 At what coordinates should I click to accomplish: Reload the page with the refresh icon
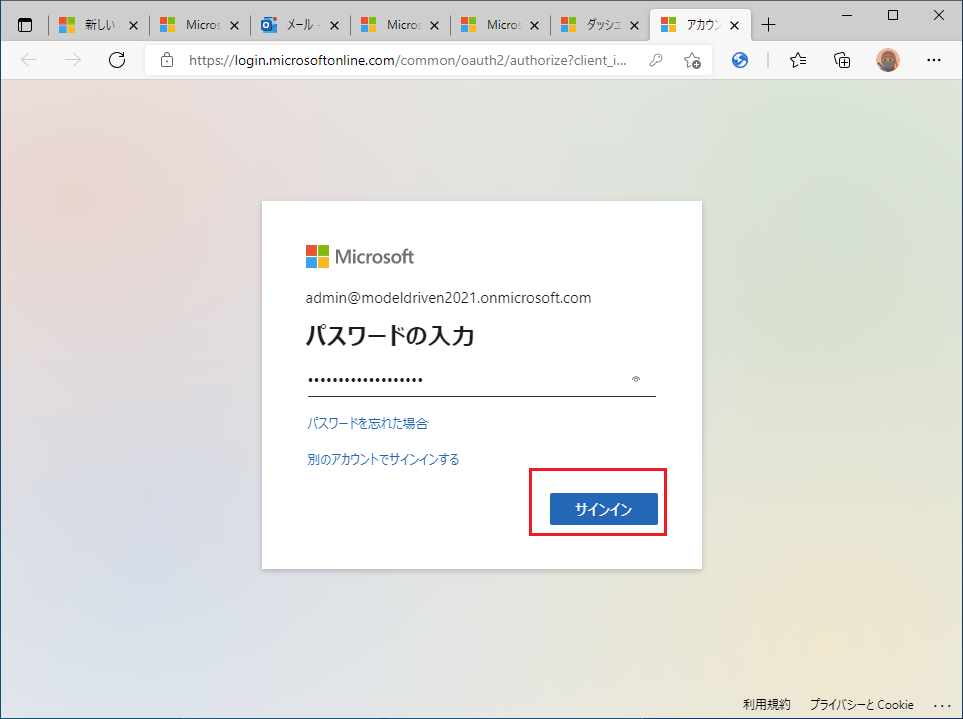117,60
